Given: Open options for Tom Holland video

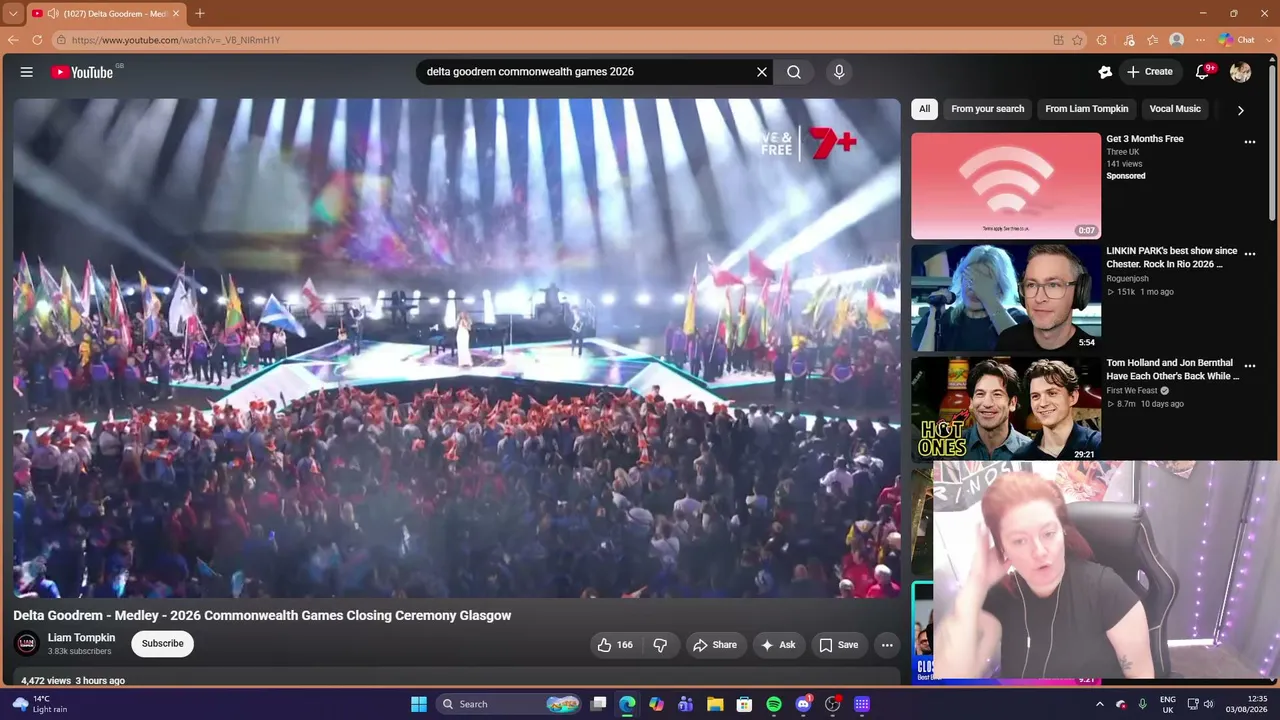Looking at the screenshot, I should (x=1250, y=366).
